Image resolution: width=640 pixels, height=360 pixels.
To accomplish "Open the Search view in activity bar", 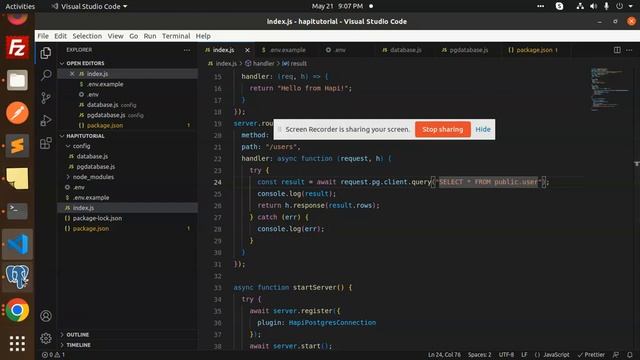I will pyautogui.click(x=46, y=75).
